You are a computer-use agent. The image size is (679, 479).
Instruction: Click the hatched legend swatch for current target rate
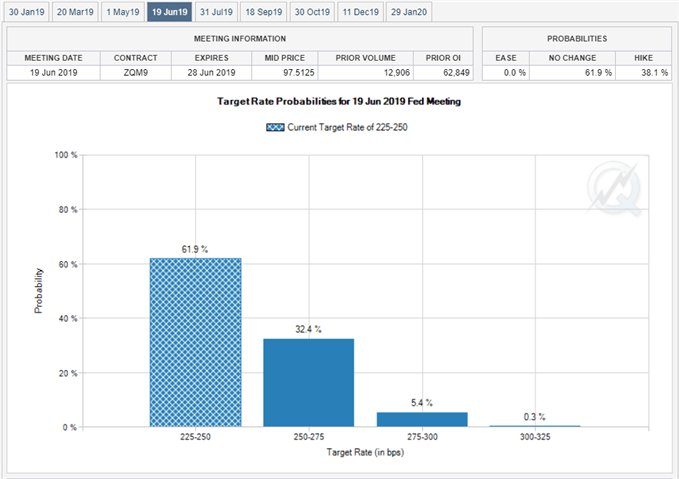(275, 127)
